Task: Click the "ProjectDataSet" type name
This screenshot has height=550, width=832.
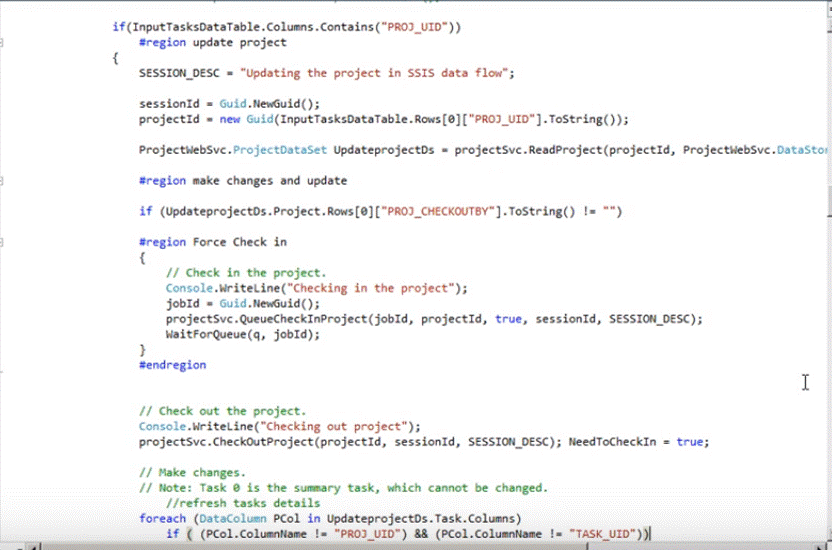Action: click(280, 150)
